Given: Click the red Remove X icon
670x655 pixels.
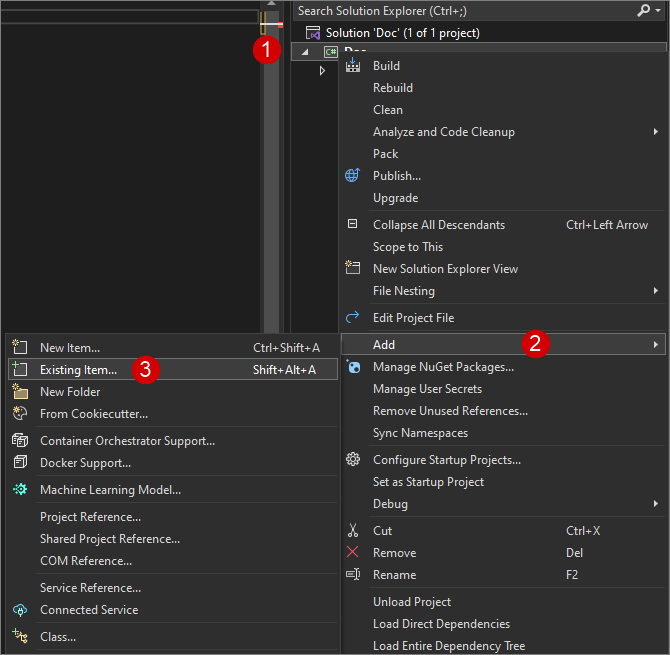Looking at the screenshot, I should pos(352,553).
